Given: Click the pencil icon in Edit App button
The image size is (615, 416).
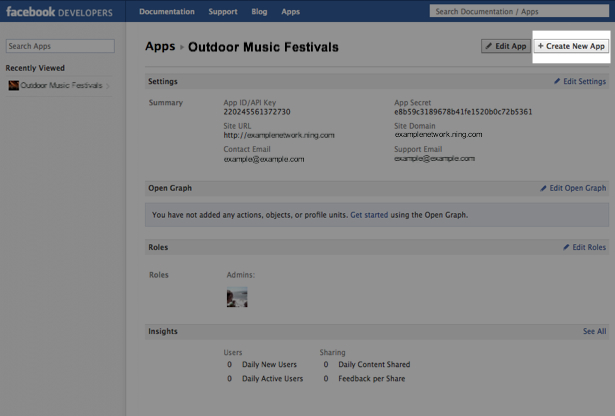Looking at the screenshot, I should [489, 46].
